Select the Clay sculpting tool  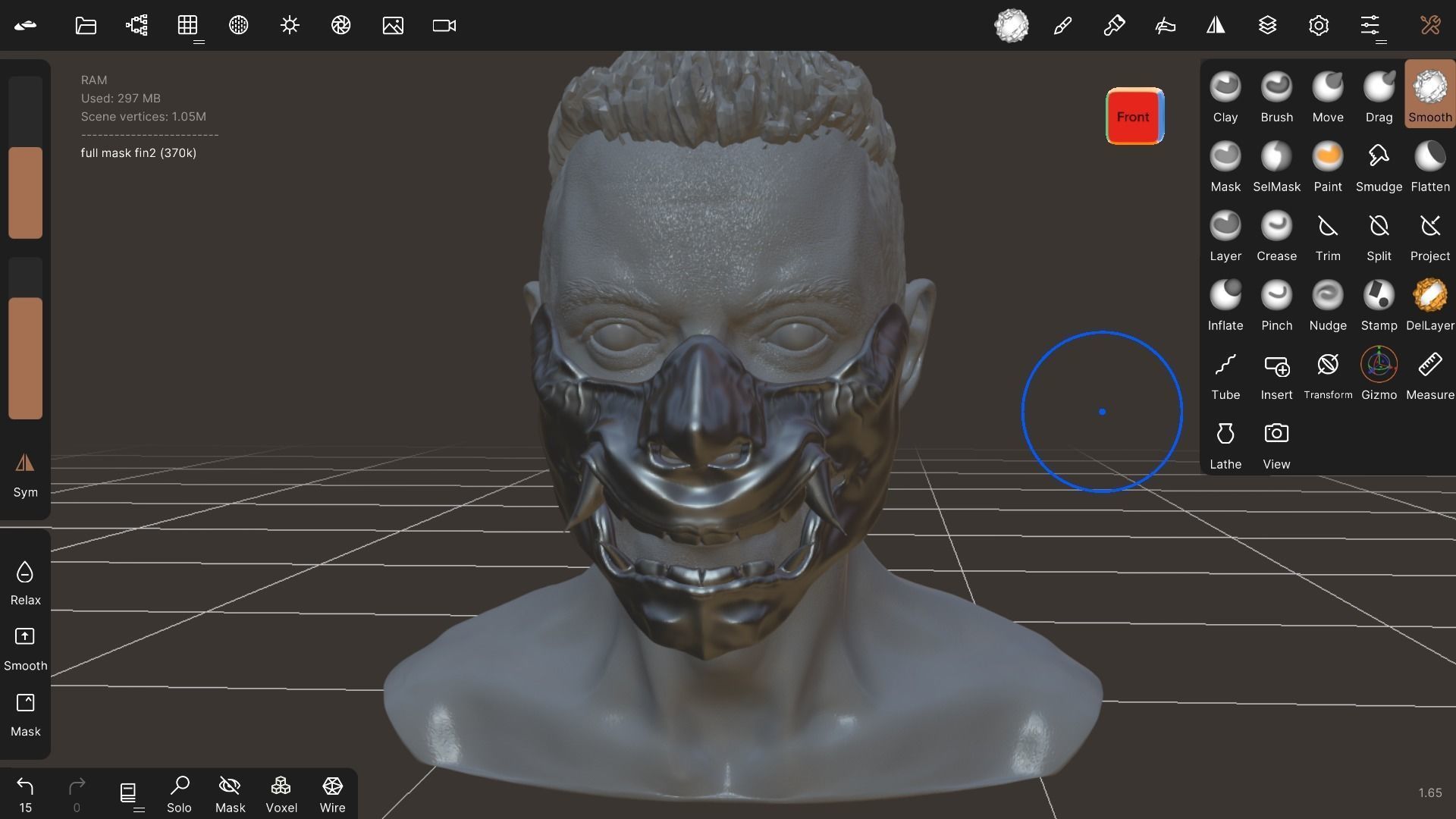[x=1225, y=96]
